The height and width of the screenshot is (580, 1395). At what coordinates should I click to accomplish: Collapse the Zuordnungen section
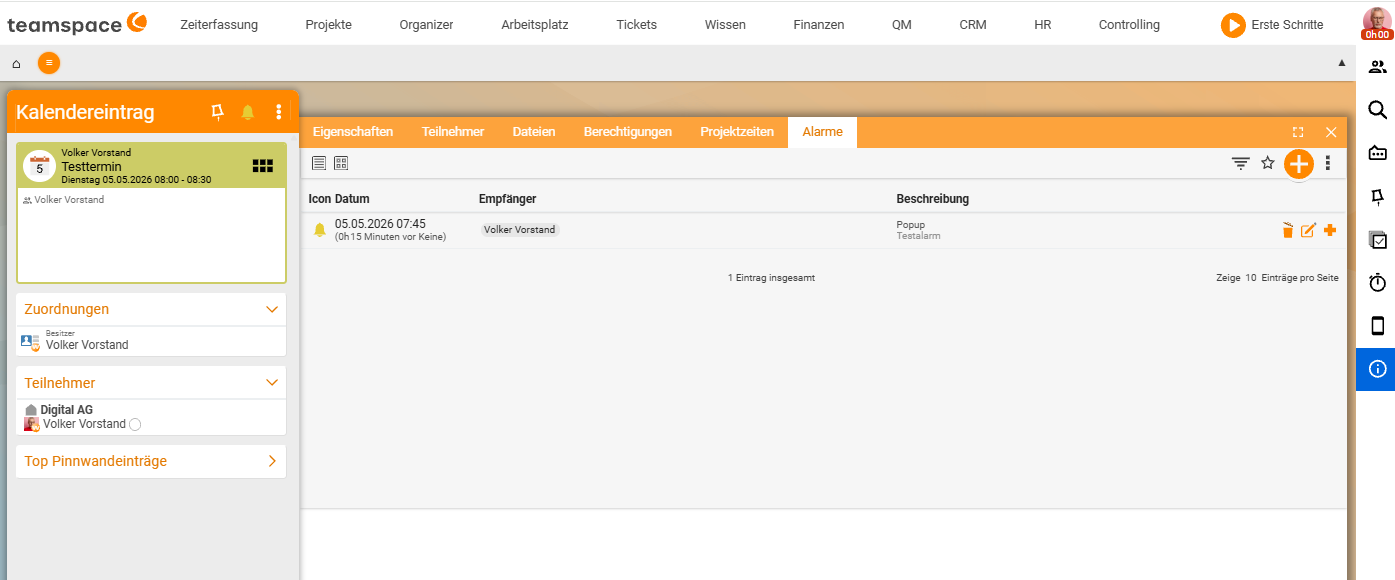point(272,309)
